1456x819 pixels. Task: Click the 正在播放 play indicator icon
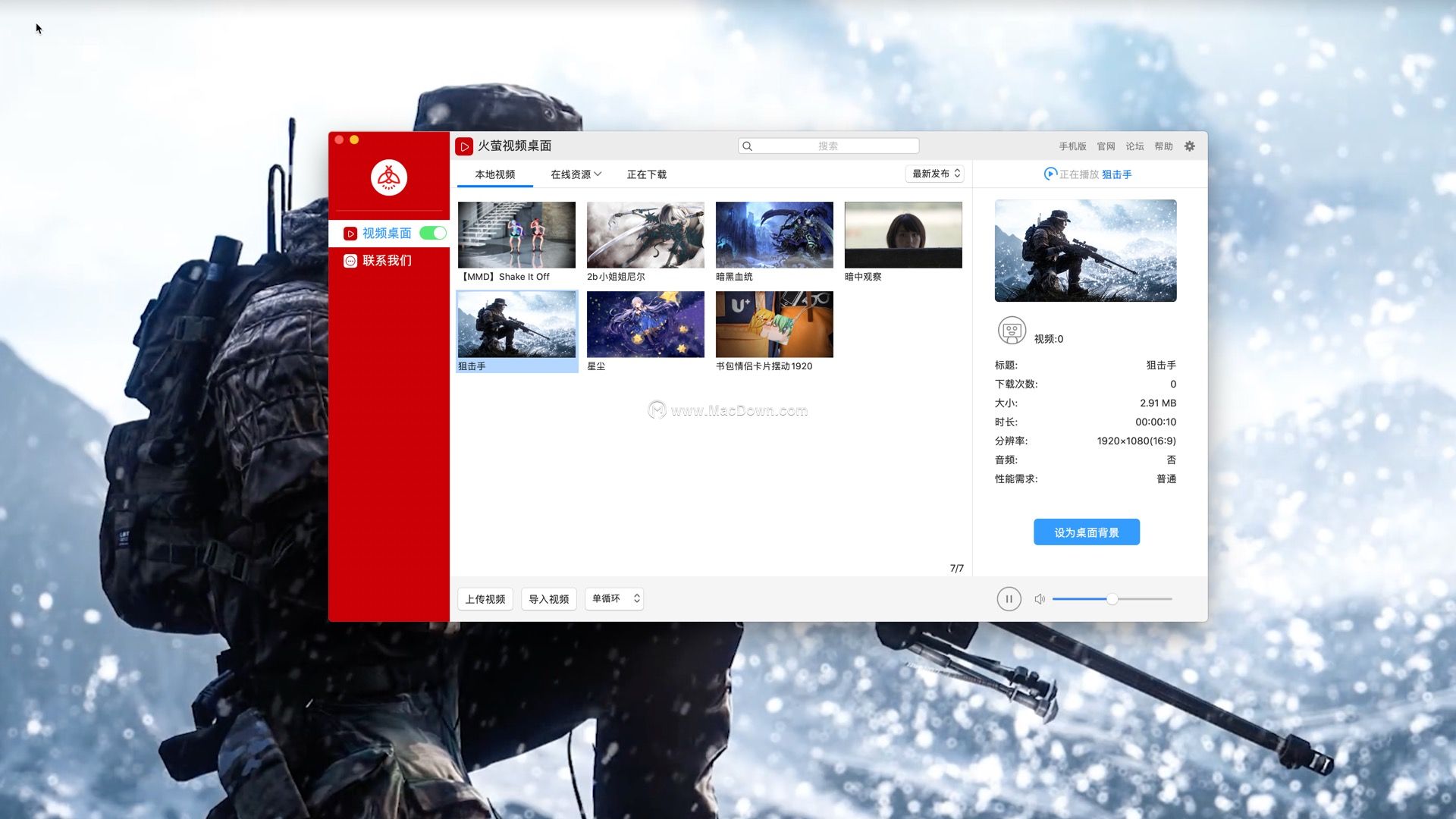[1050, 174]
